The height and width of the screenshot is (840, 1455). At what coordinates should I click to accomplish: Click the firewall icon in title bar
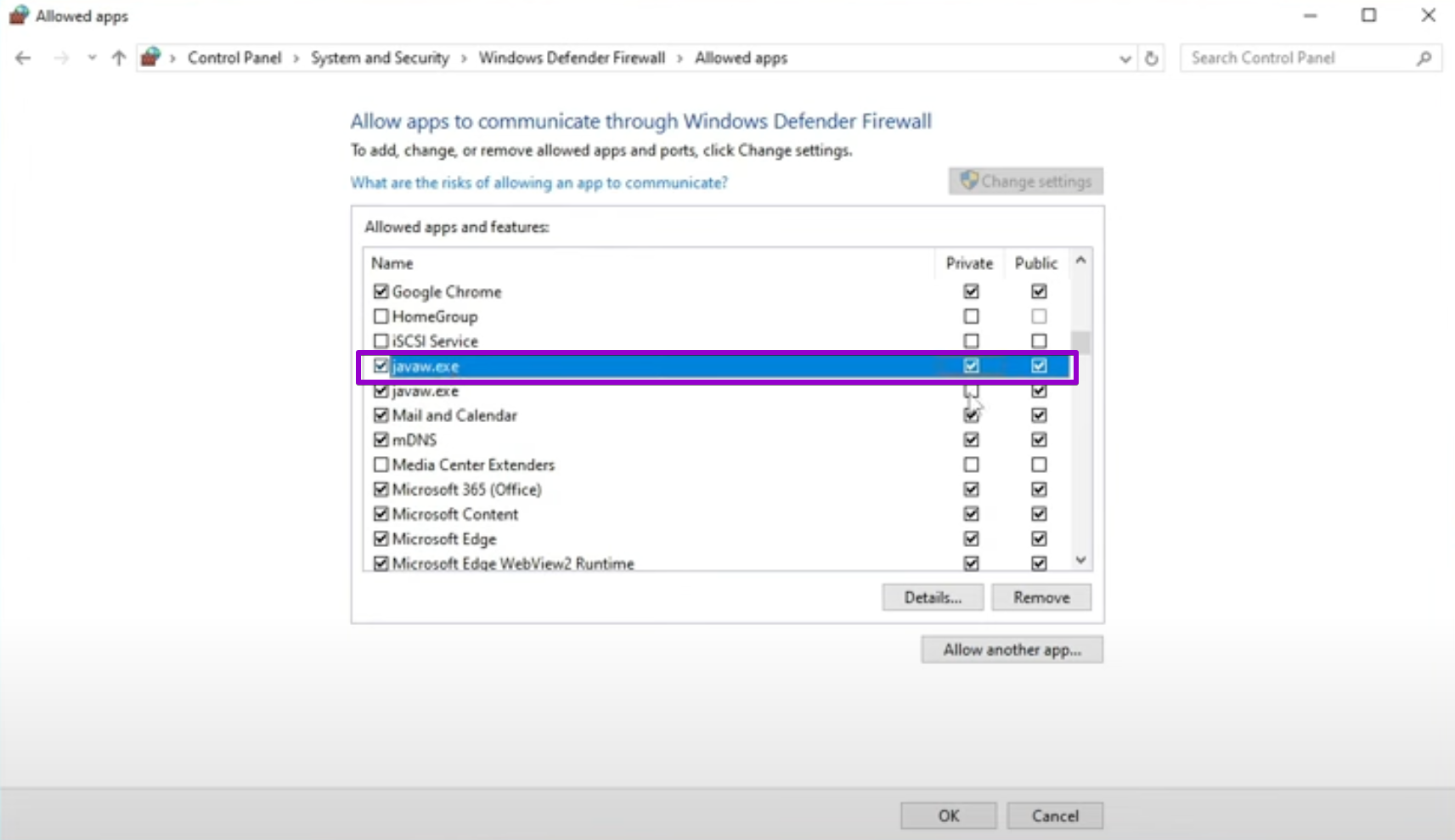(18, 15)
